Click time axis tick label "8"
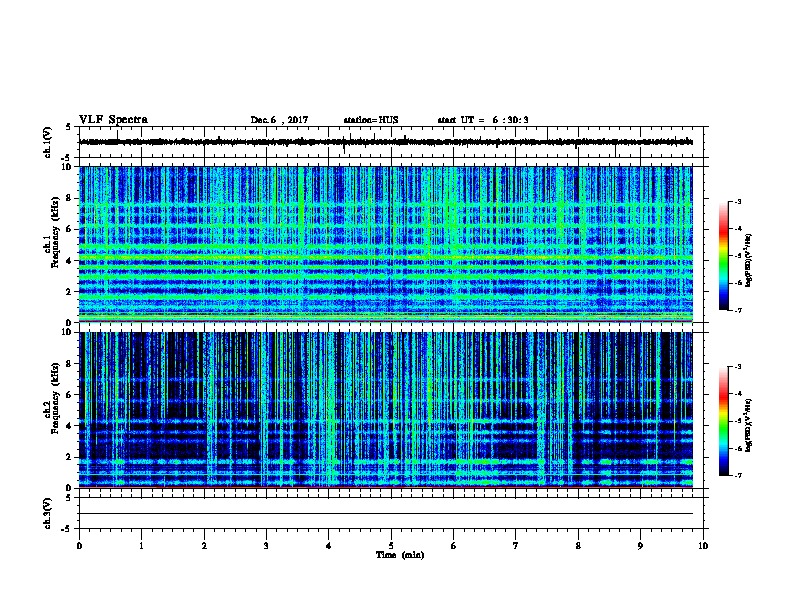The width and height of the screenshot is (792, 612). 578,546
